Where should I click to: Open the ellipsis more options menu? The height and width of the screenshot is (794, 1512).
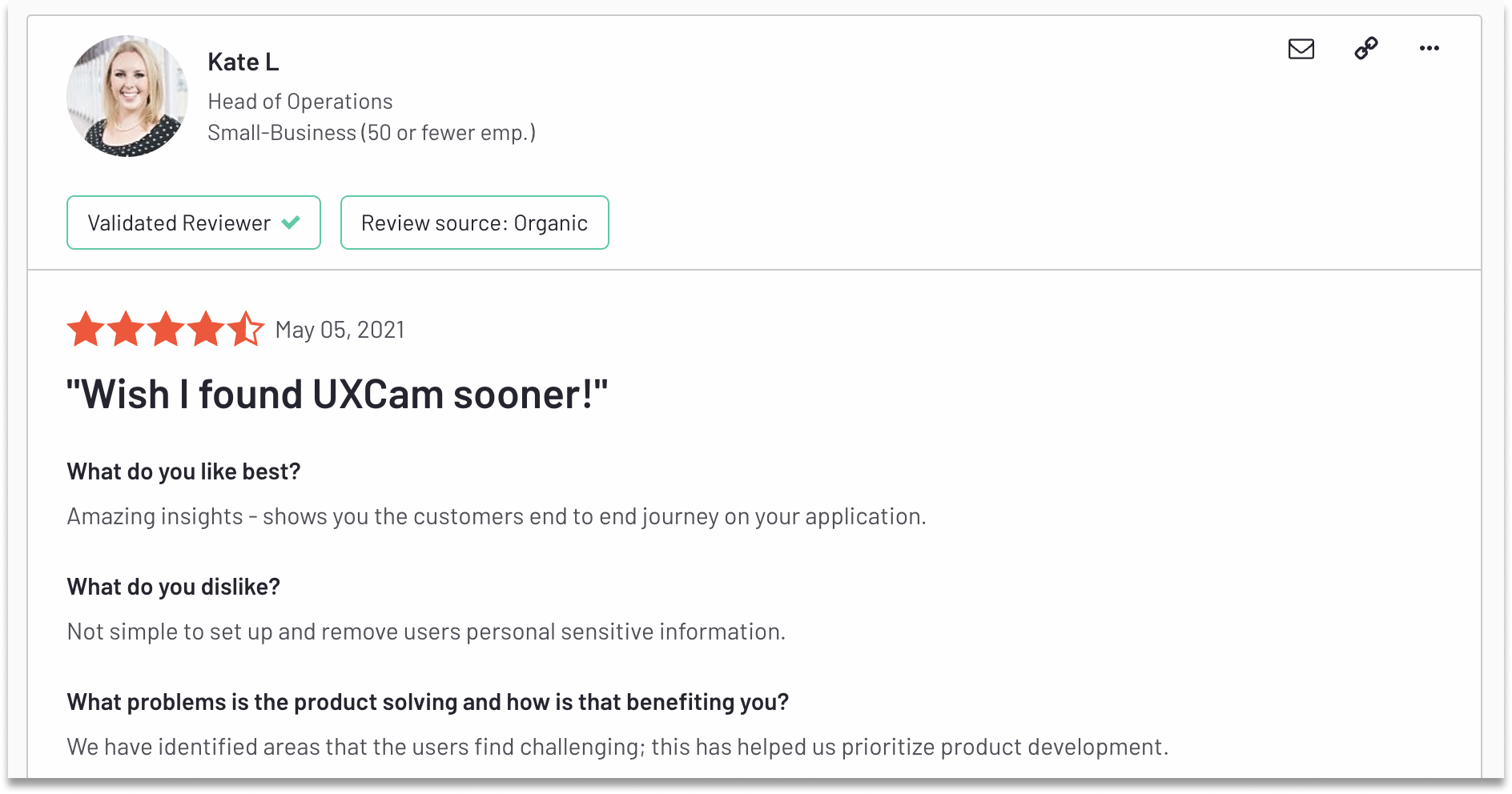tap(1429, 49)
